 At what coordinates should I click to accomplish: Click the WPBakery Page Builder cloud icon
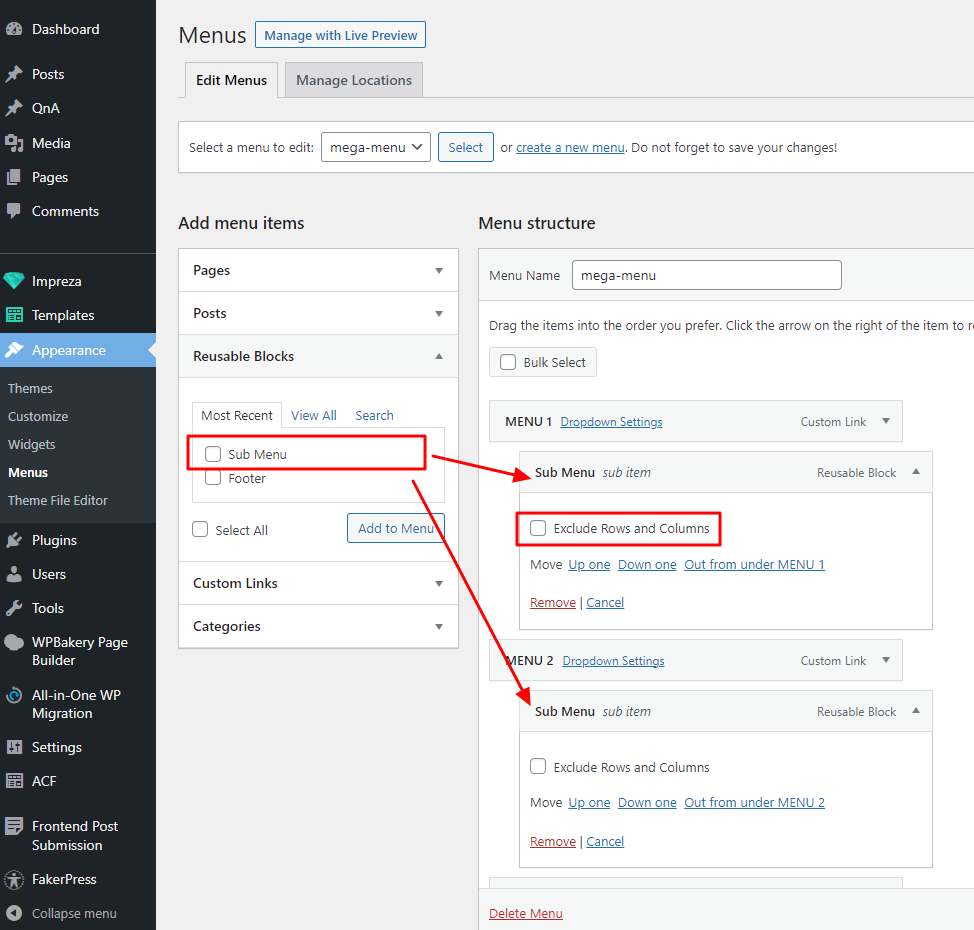[x=14, y=642]
